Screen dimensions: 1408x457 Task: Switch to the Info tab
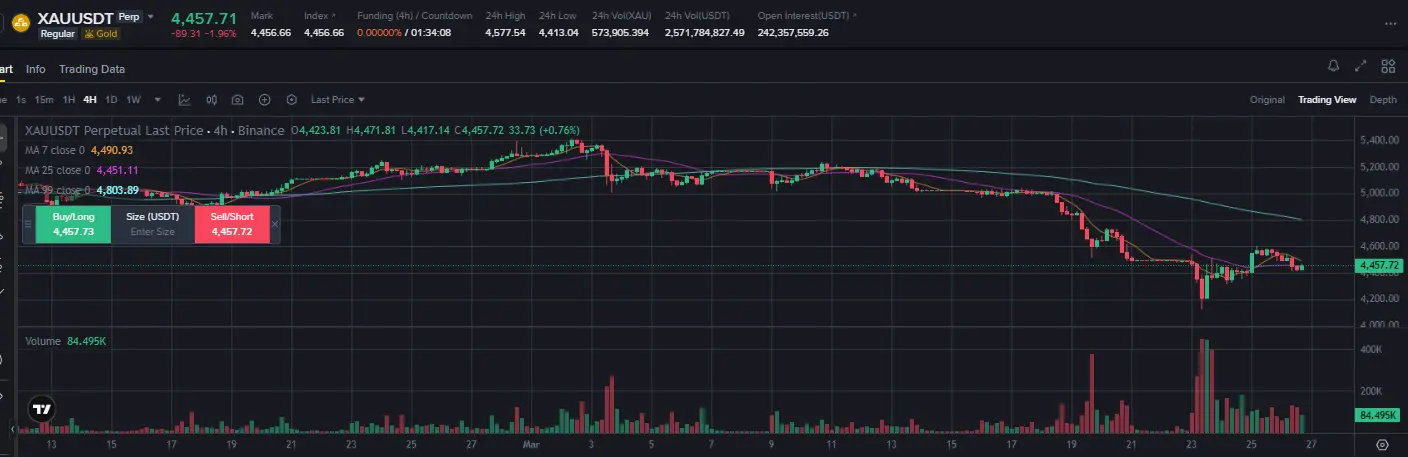36,69
